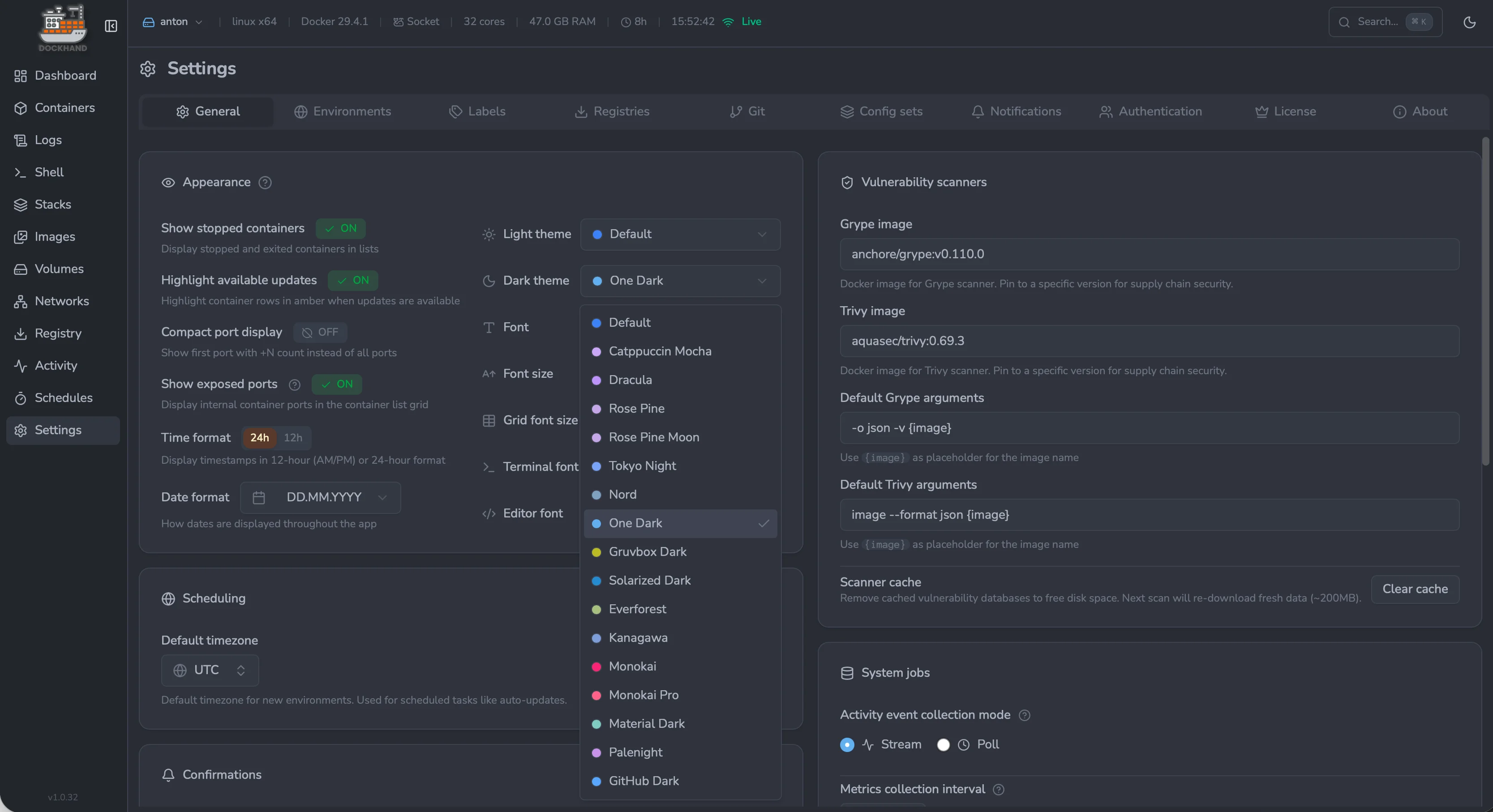Viewport: 1493px width, 812px height.
Task: Go to Dashboard in sidebar
Action: click(x=63, y=76)
